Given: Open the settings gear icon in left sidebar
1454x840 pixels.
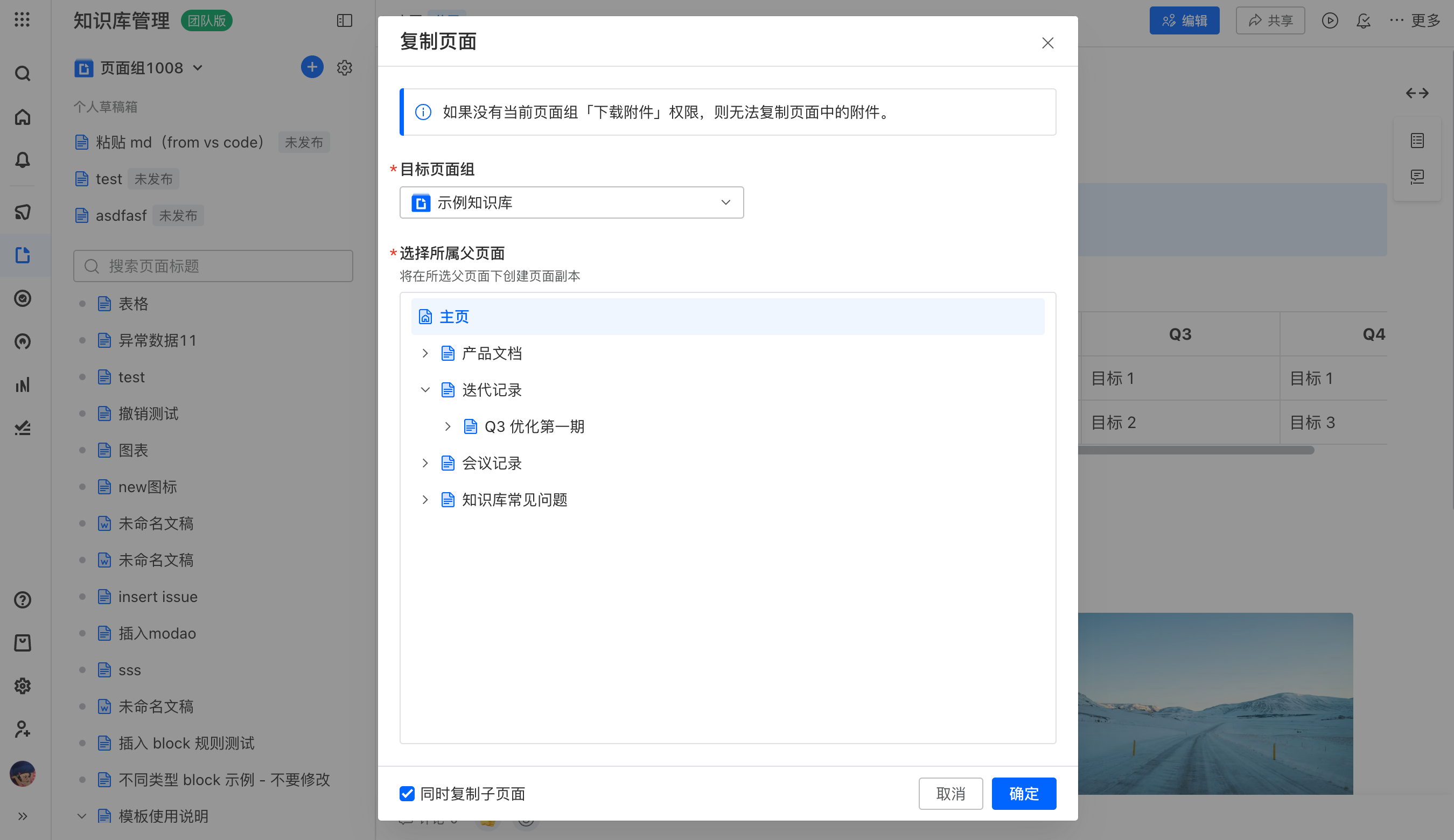Looking at the screenshot, I should (x=23, y=686).
